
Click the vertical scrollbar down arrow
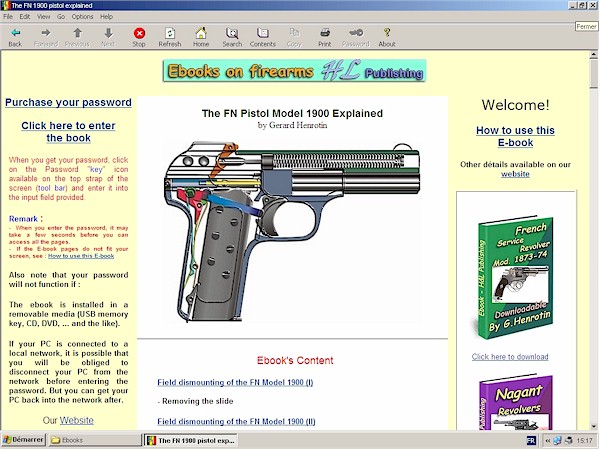(x=593, y=426)
